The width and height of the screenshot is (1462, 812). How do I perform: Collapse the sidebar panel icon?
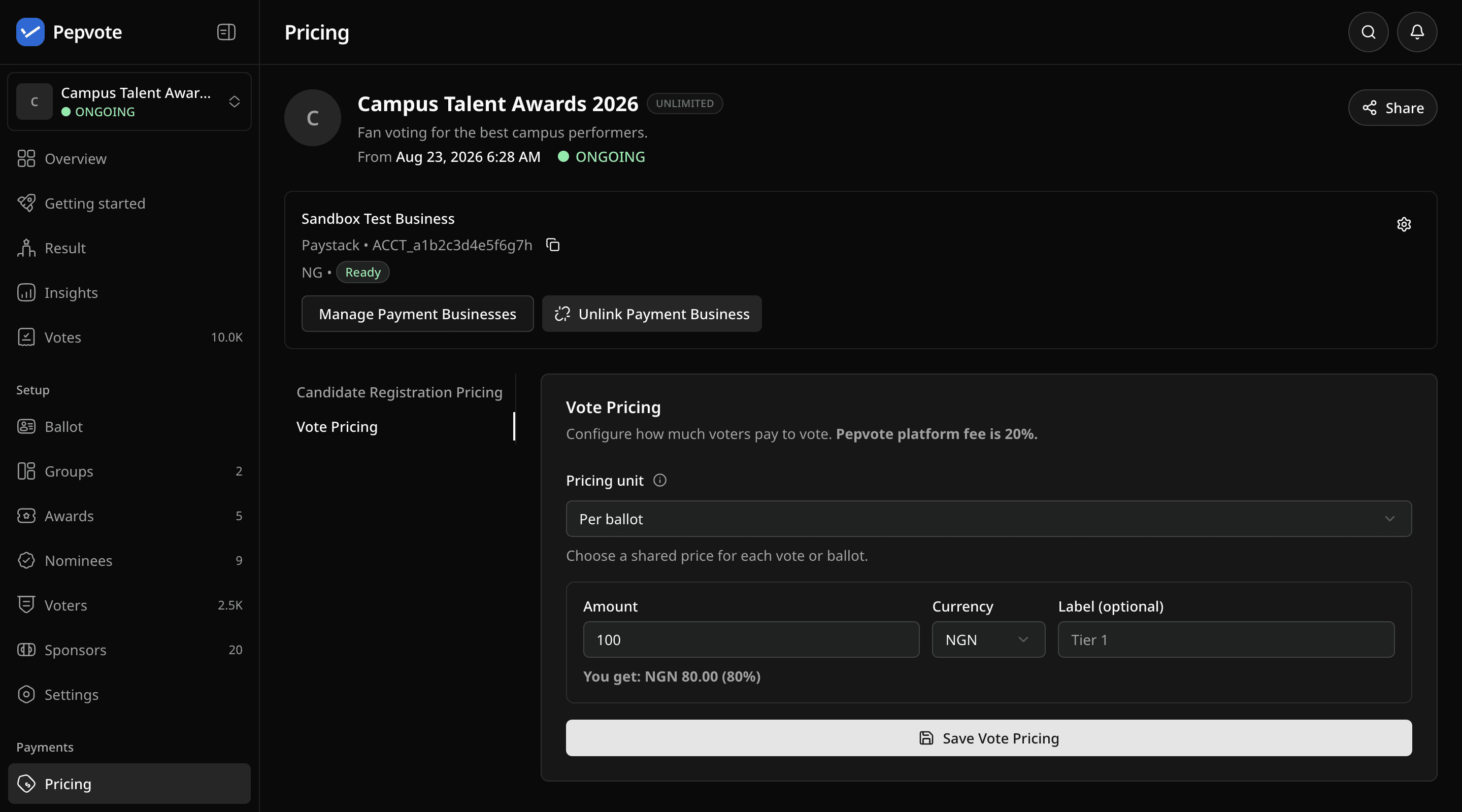point(226,32)
